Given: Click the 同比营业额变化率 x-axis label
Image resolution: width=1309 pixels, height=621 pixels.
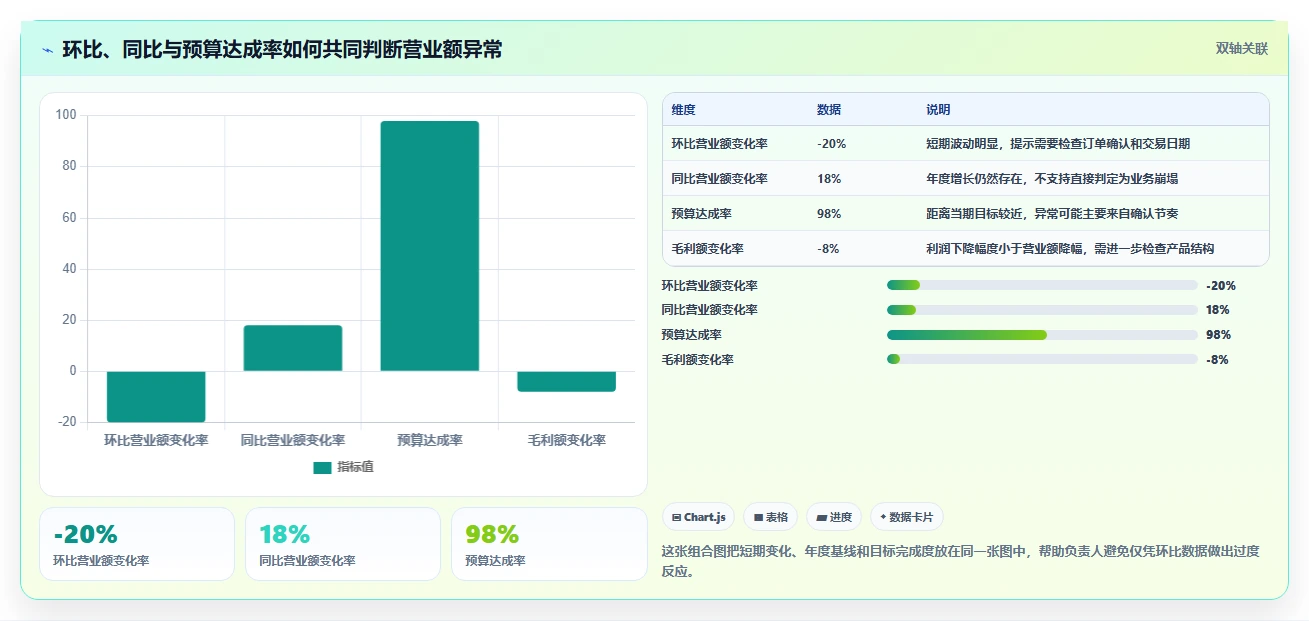Looking at the screenshot, I should (293, 440).
